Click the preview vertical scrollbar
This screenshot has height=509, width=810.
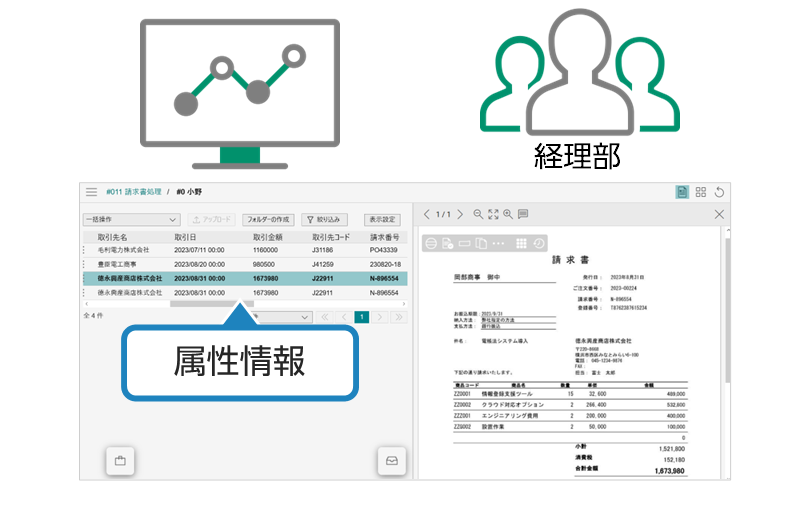(x=728, y=310)
